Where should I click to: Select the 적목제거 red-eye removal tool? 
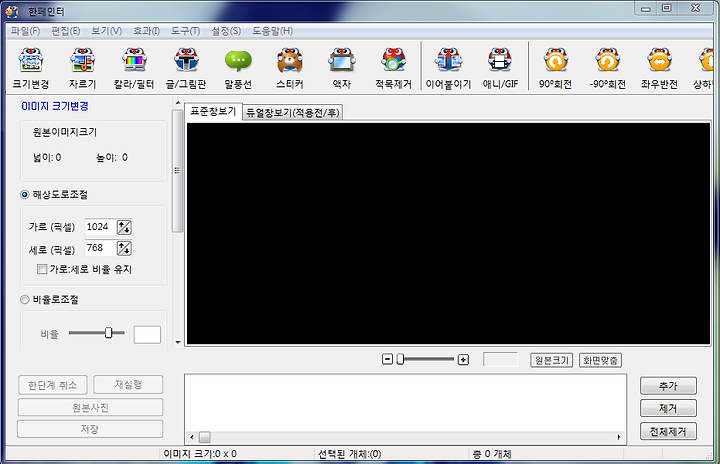point(394,68)
